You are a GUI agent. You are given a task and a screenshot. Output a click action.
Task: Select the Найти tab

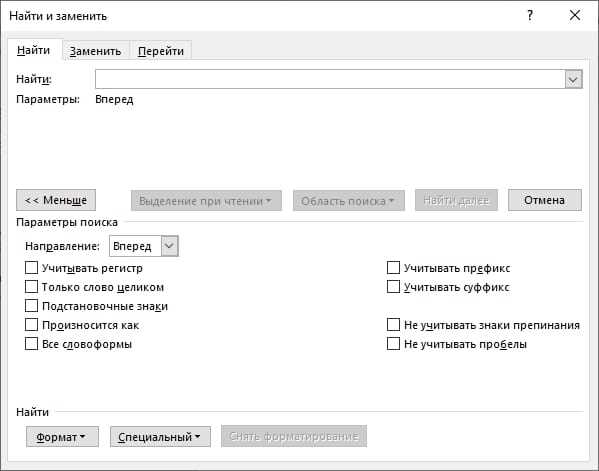[x=34, y=50]
